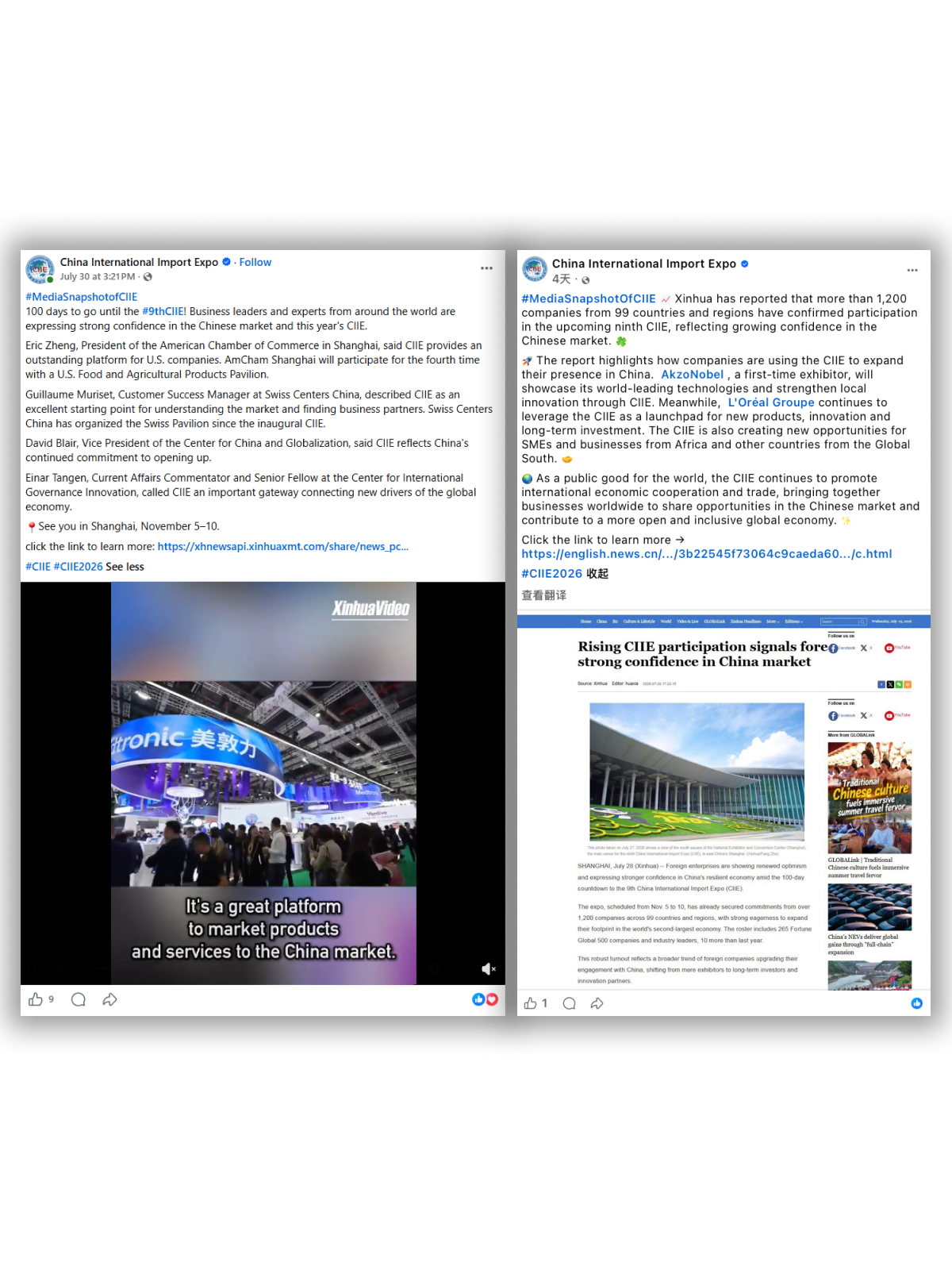Open the AkzoNobel page mention
Image resolution: width=952 pixels, height=1270 pixels.
pyautogui.click(x=692, y=375)
